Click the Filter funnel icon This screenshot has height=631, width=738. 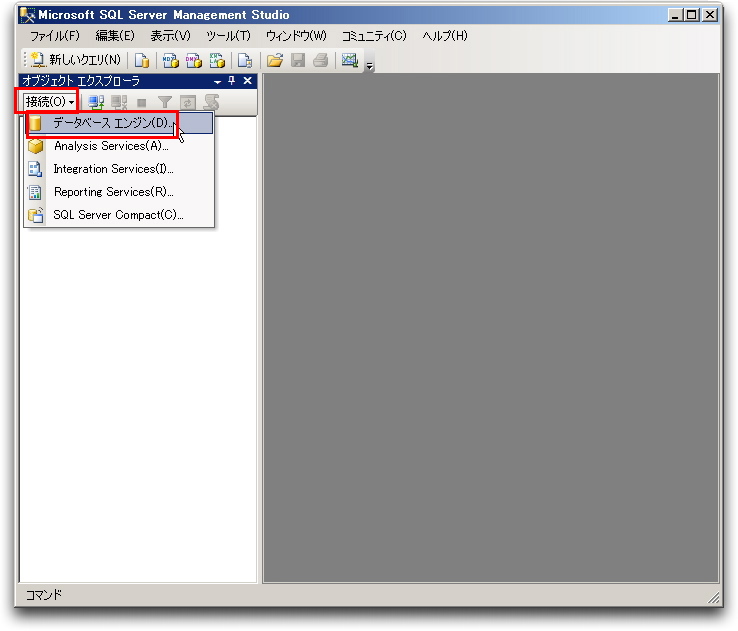[165, 102]
